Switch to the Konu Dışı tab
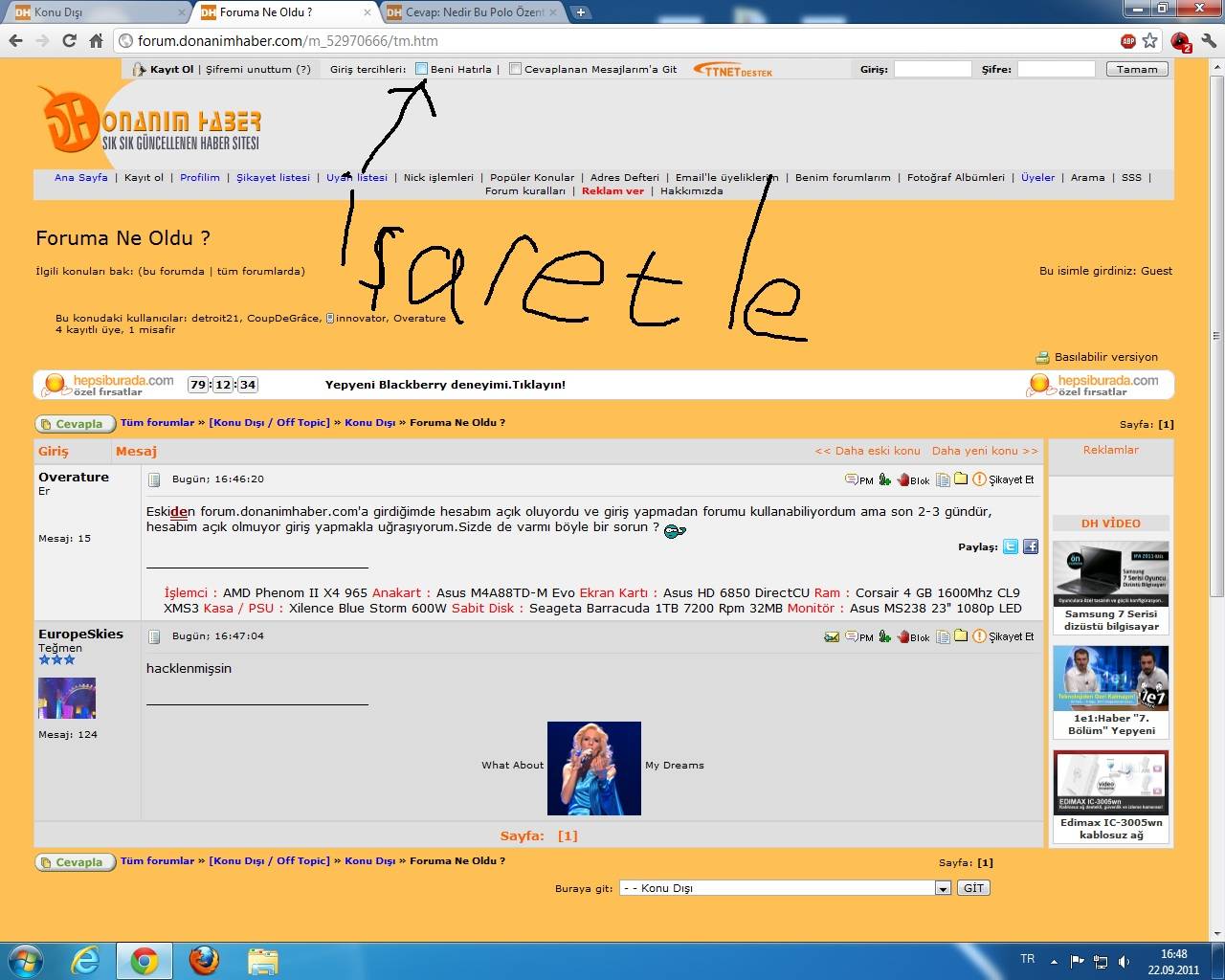This screenshot has height=980, width=1225. click(x=97, y=12)
